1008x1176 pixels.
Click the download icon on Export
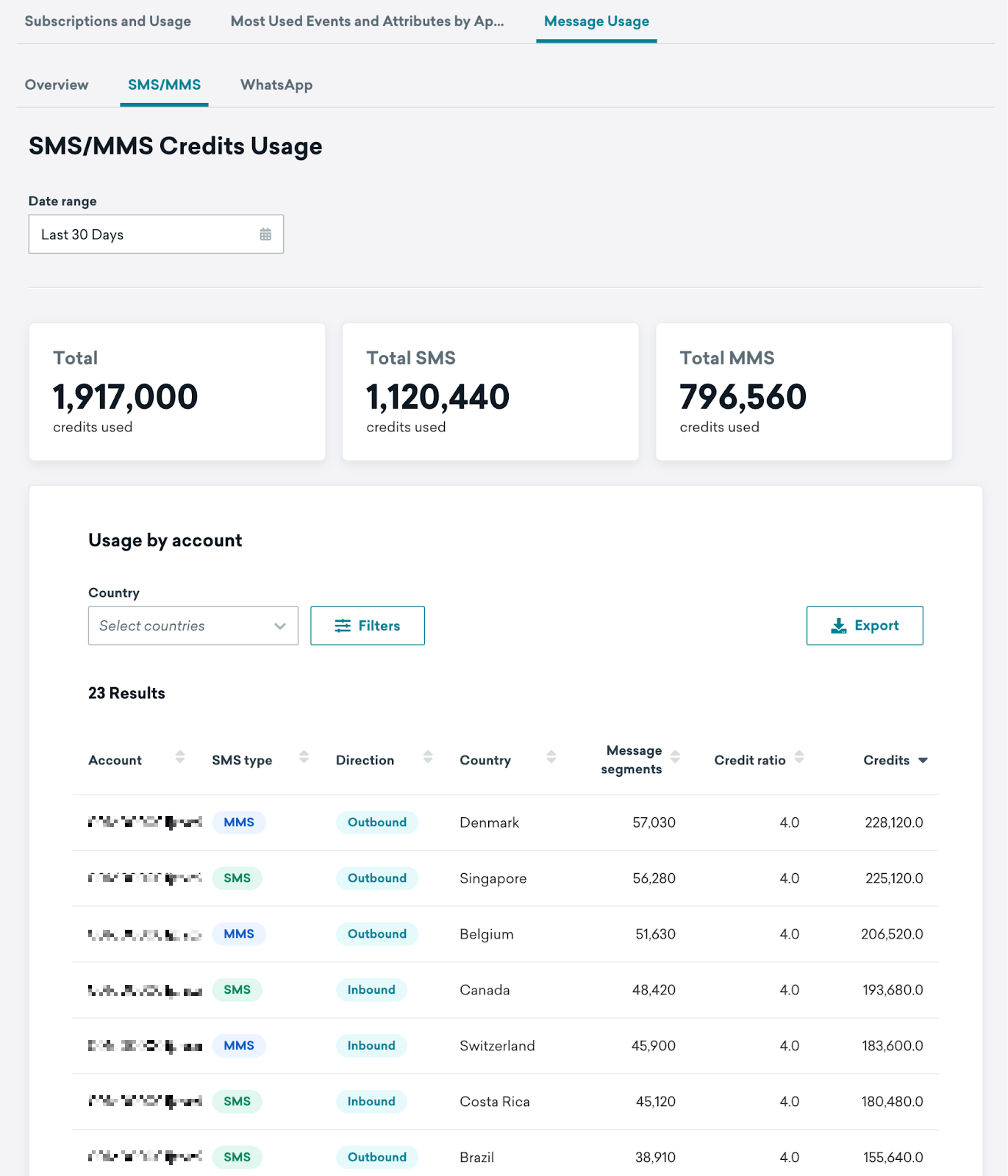pyautogui.click(x=838, y=625)
